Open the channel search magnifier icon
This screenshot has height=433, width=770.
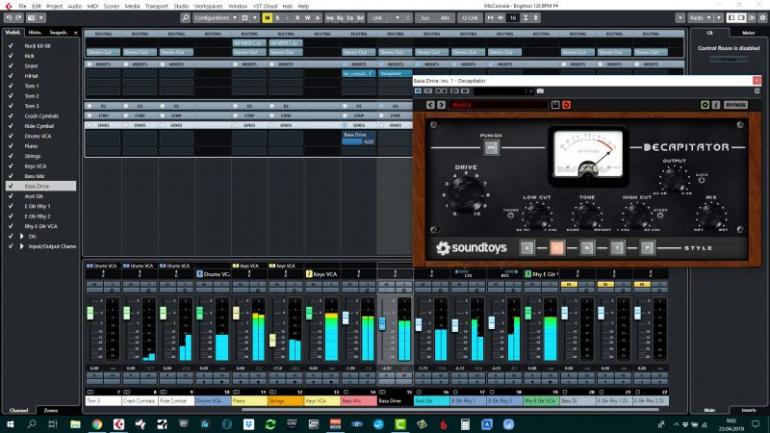click(185, 18)
